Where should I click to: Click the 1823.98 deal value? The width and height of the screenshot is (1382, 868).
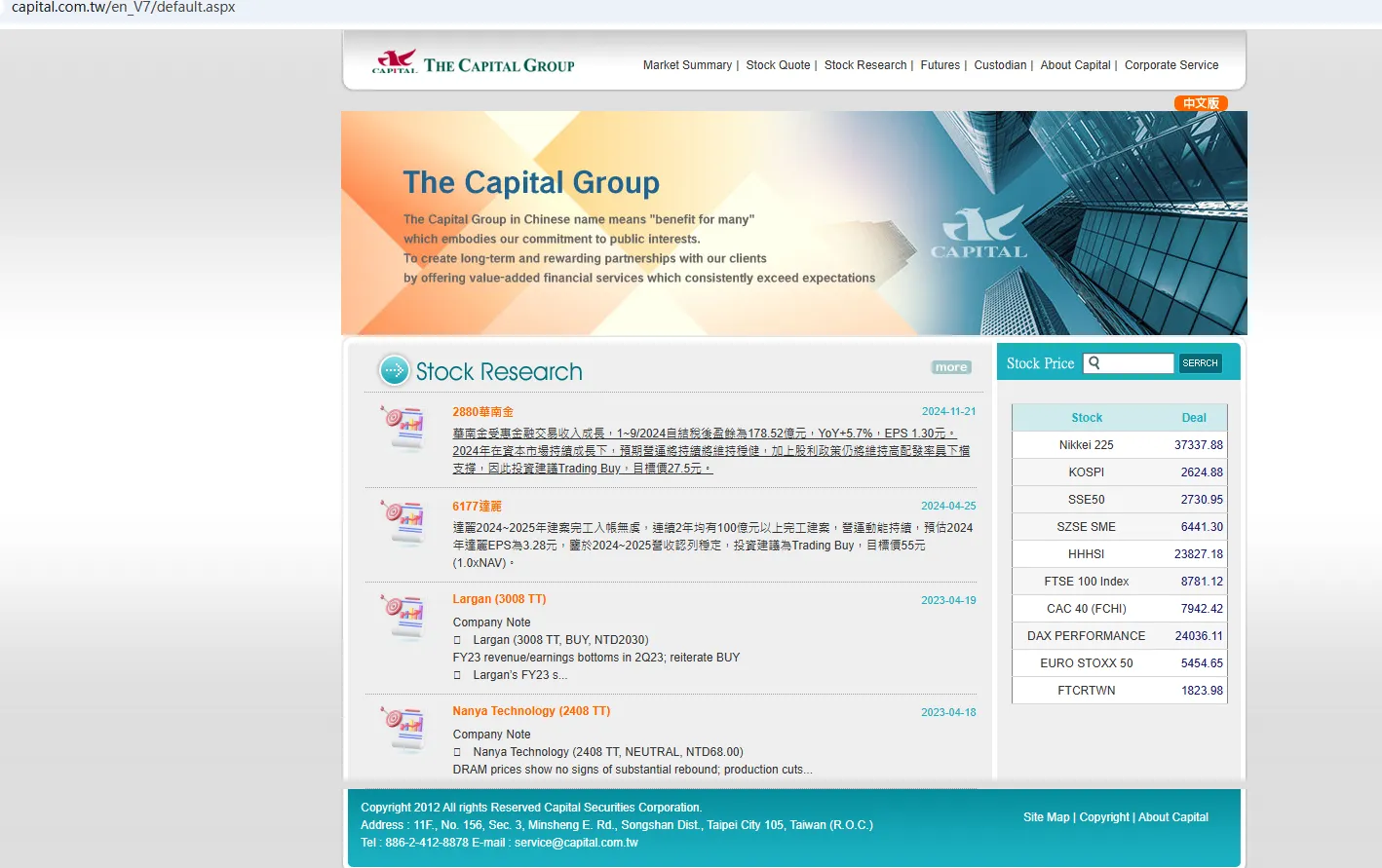1203,691
